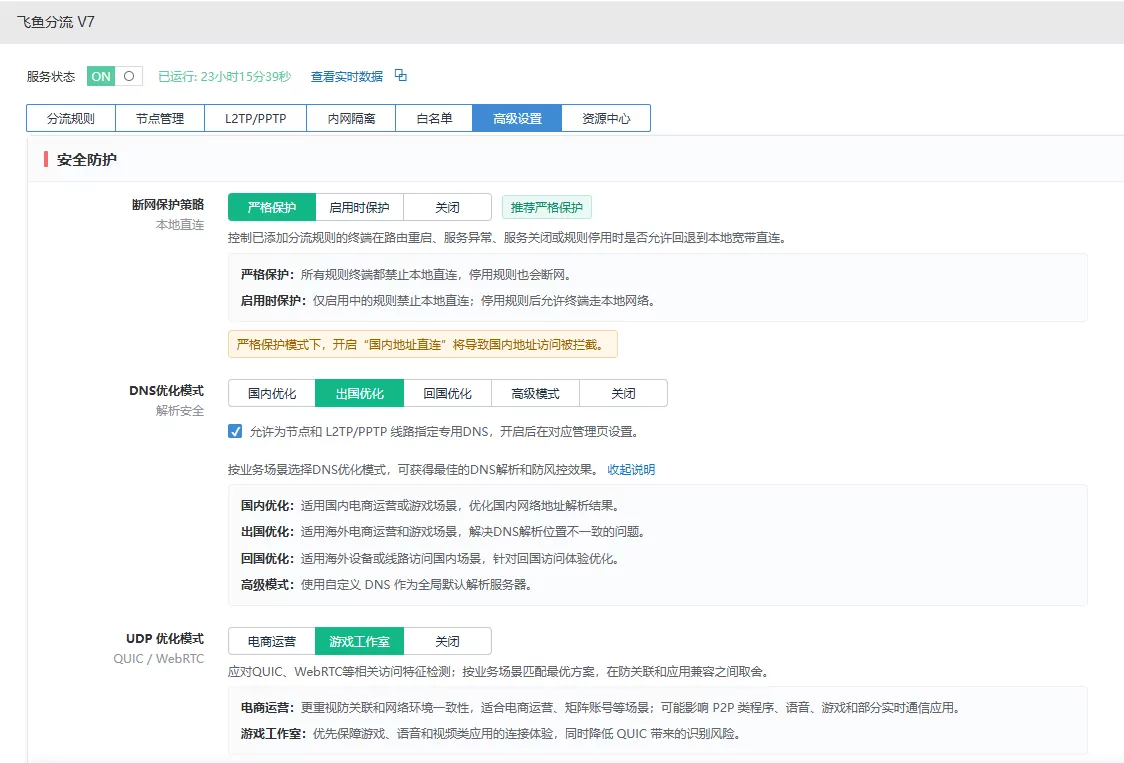Go to the 内网隔离 tab

pos(351,118)
